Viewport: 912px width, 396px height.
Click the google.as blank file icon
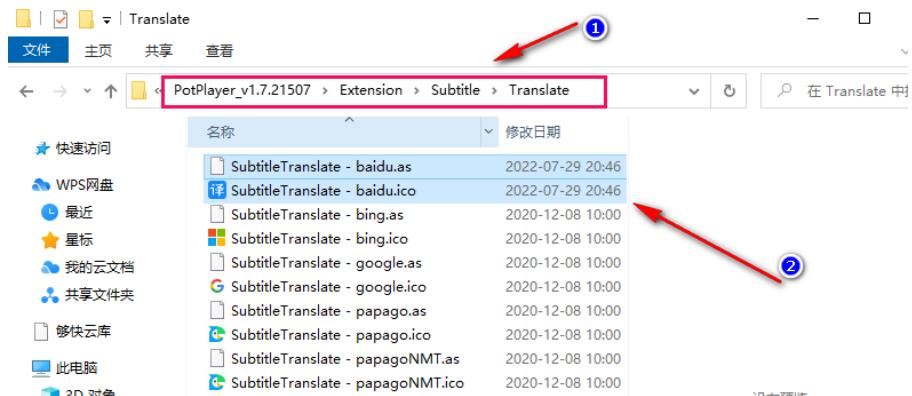(216, 263)
